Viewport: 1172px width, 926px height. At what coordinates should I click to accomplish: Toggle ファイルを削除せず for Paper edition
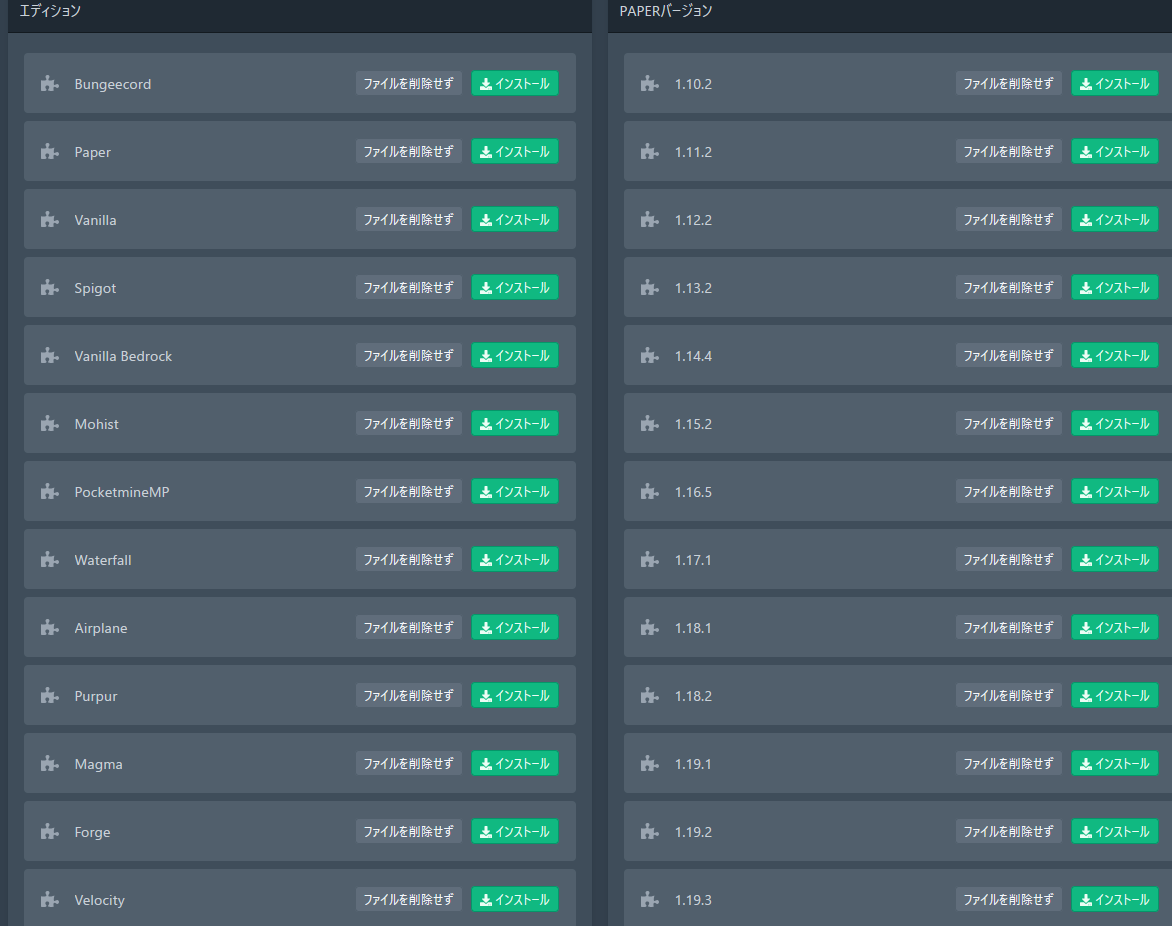[x=408, y=152]
